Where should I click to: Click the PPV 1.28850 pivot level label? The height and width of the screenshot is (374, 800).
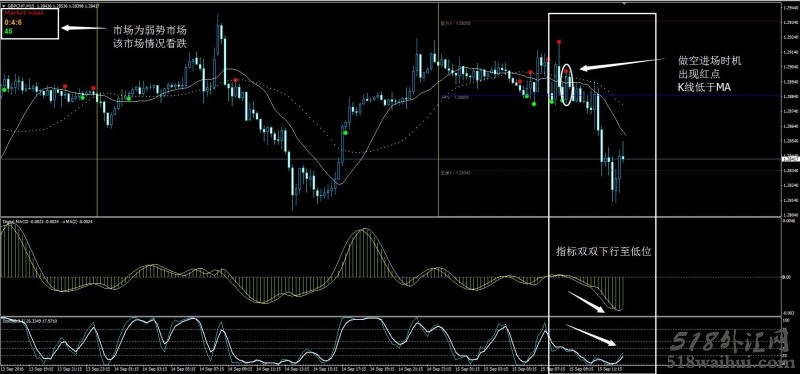455,96
